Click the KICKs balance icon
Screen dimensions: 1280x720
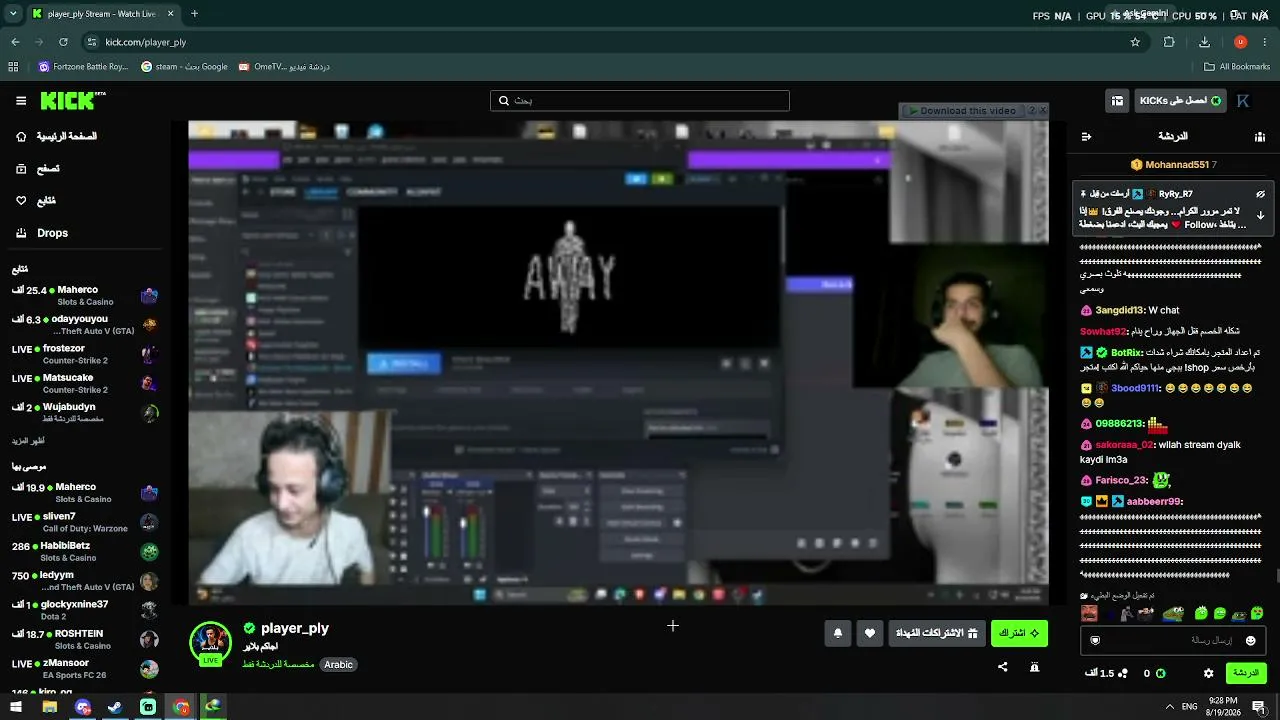tap(1161, 674)
